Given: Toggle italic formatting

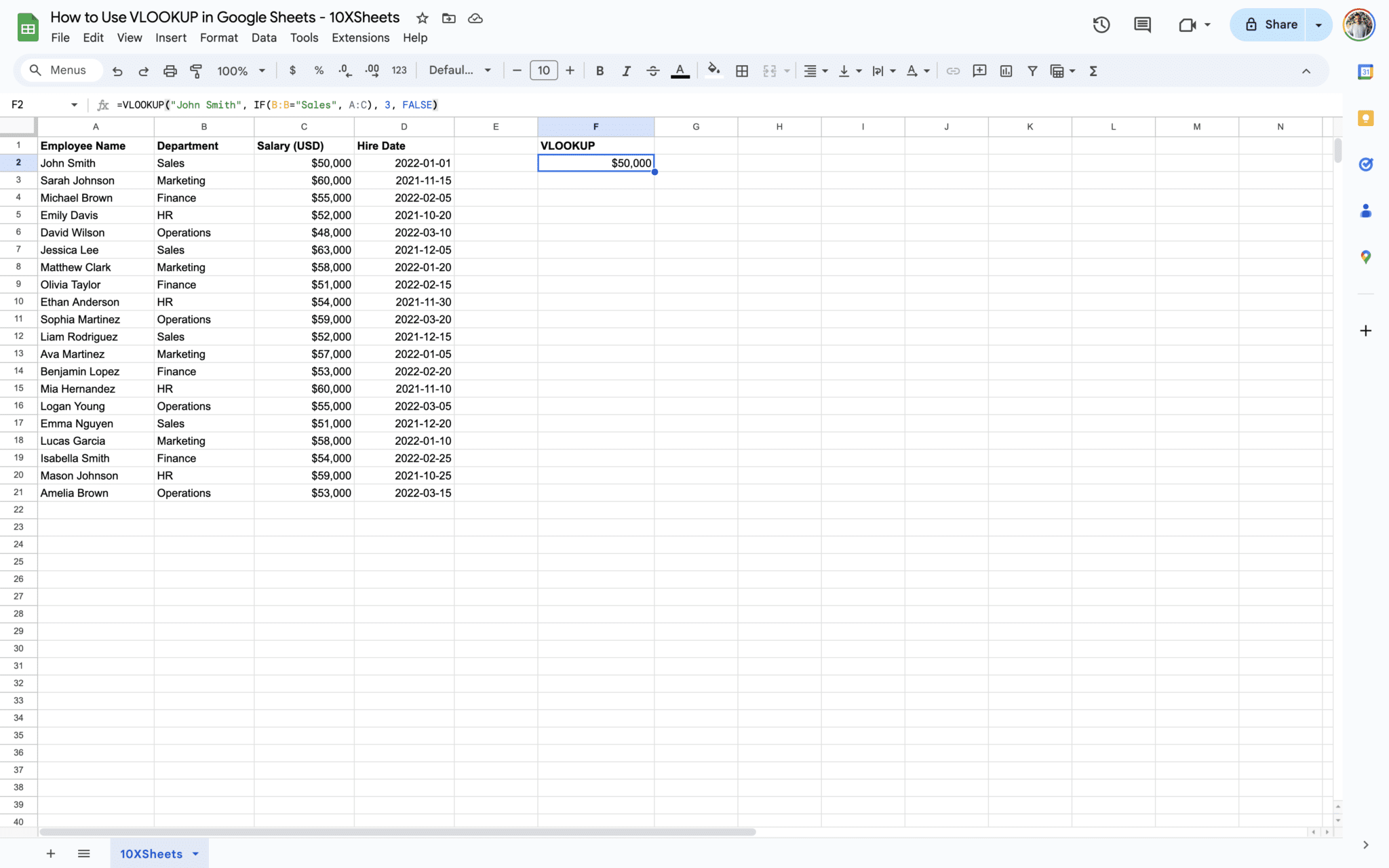Looking at the screenshot, I should click(626, 71).
